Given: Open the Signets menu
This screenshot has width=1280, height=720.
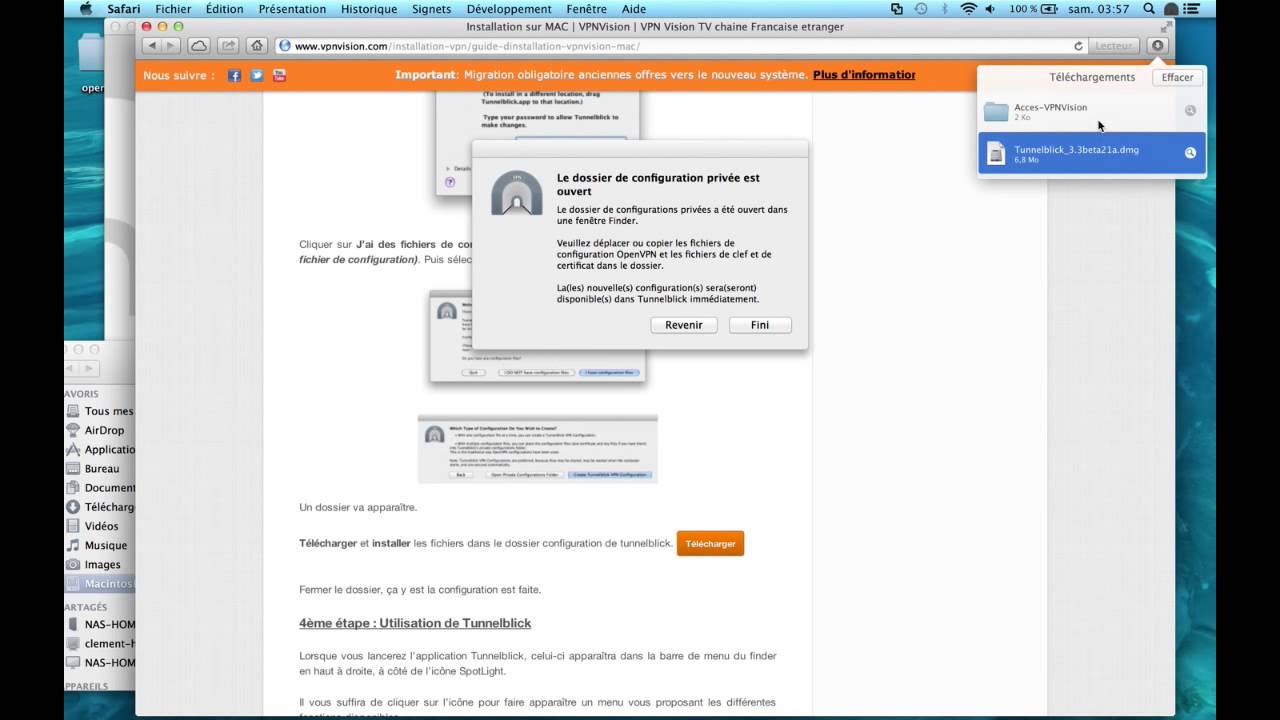Looking at the screenshot, I should coord(431,9).
